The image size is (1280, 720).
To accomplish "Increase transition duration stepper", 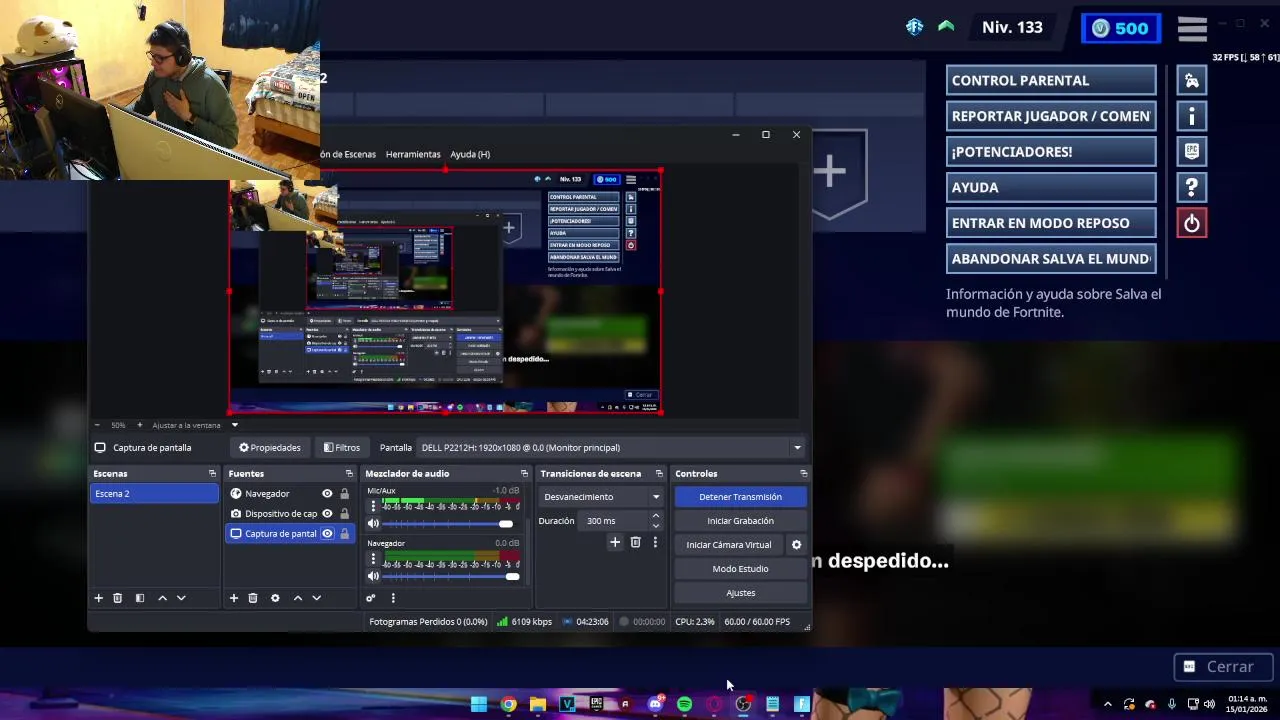I will (x=655, y=516).
